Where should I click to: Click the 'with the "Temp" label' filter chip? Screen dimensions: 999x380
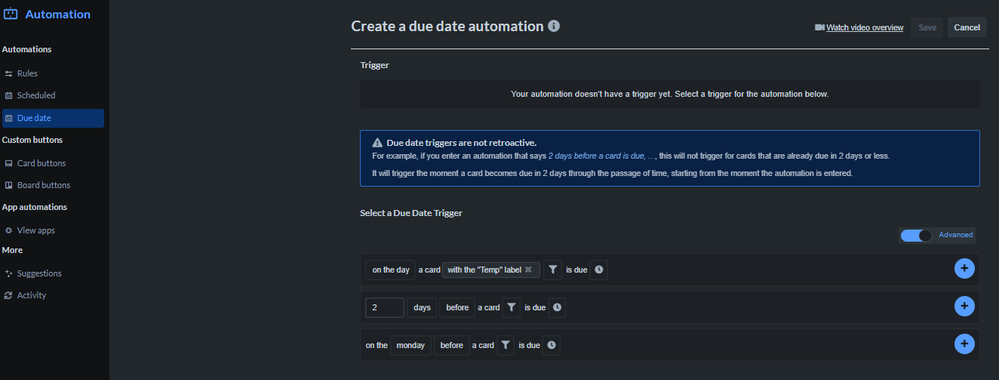coord(491,270)
